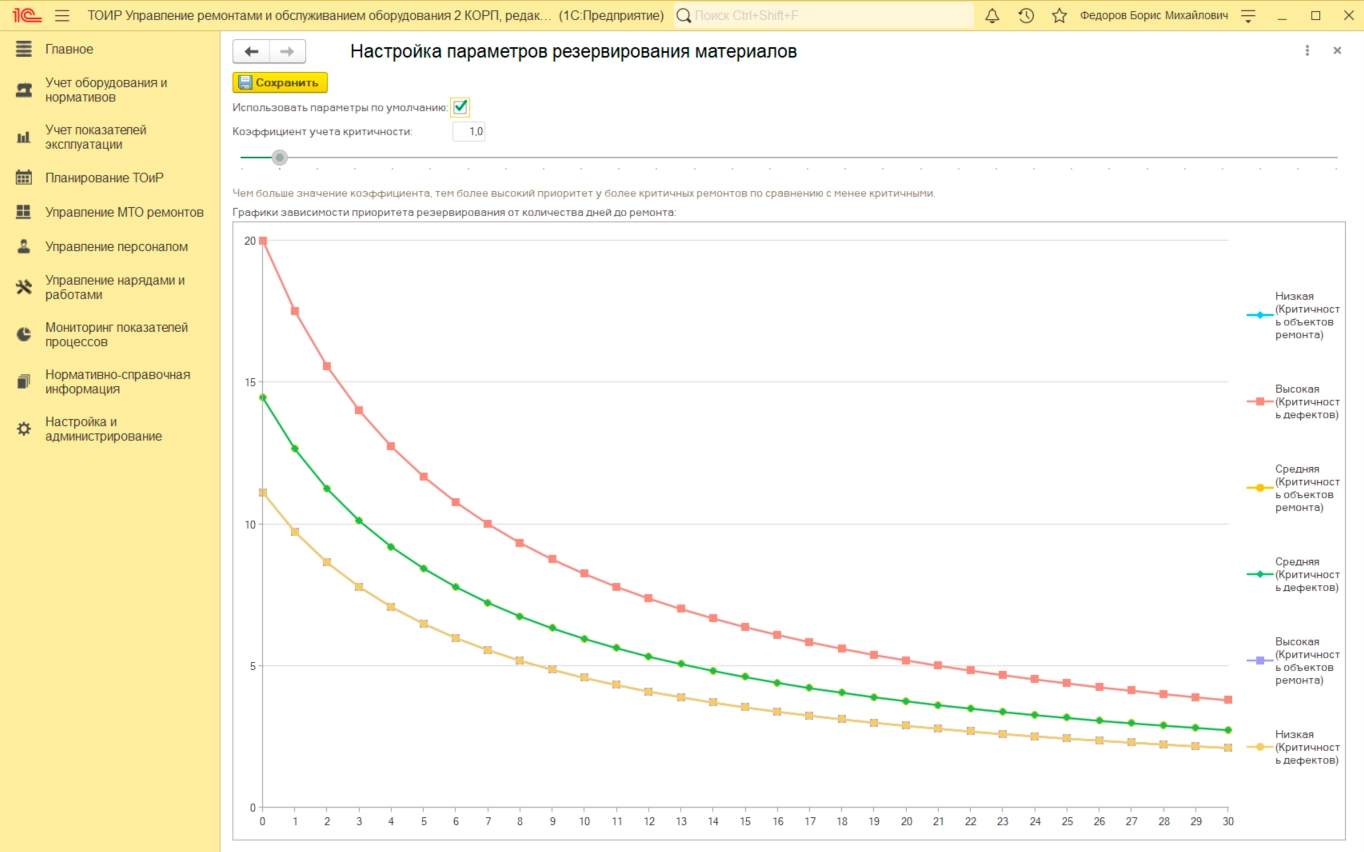Click the 'Сохранить' button
Screen dimensions: 1364x852
coord(280,83)
